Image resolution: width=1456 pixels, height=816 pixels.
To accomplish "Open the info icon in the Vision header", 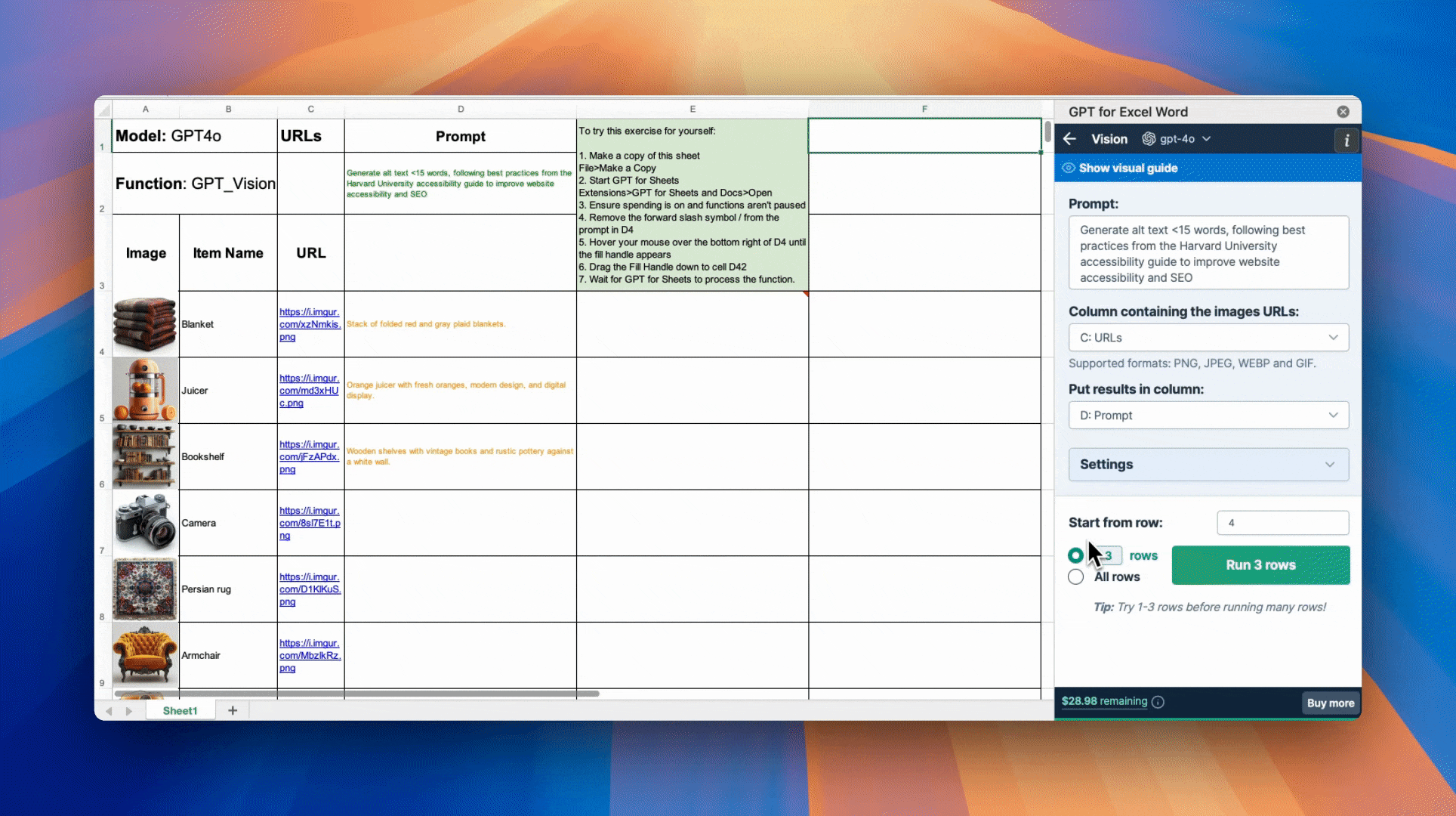I will pos(1346,140).
